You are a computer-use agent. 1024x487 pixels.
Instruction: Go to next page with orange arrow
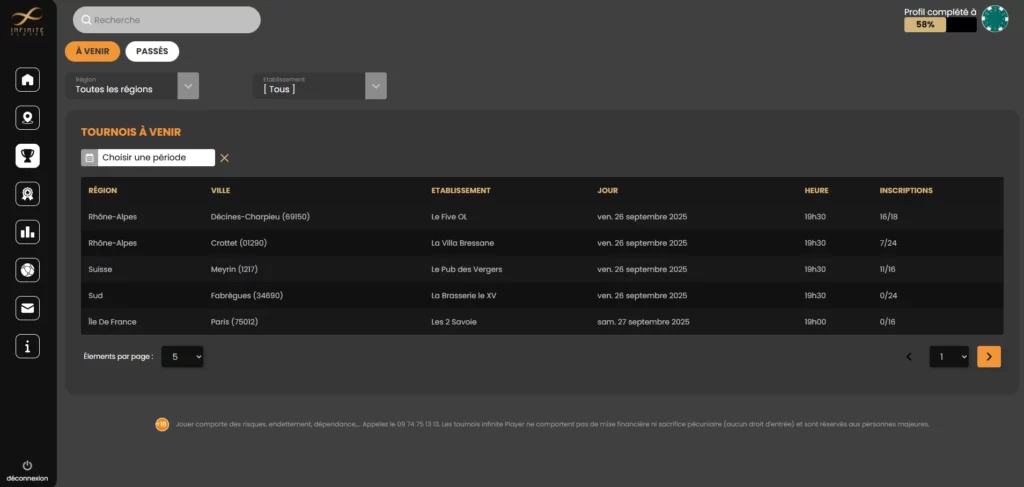(x=989, y=356)
